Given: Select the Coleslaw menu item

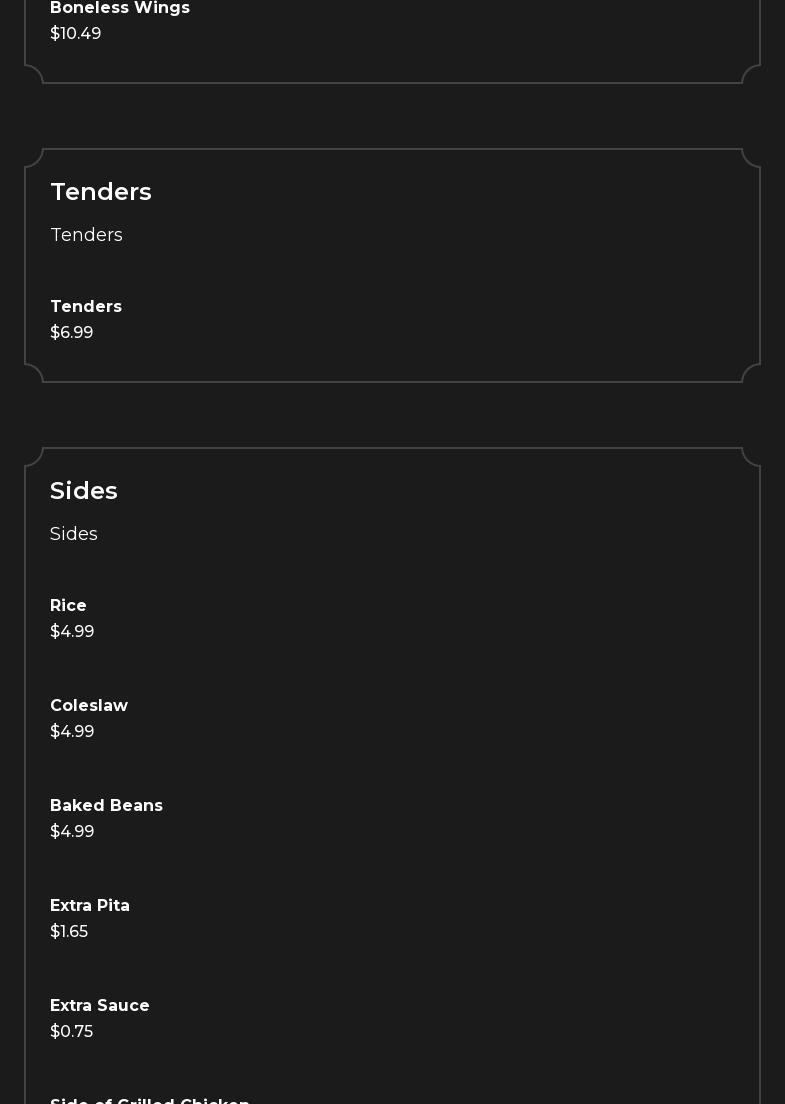Looking at the screenshot, I should (89, 706).
